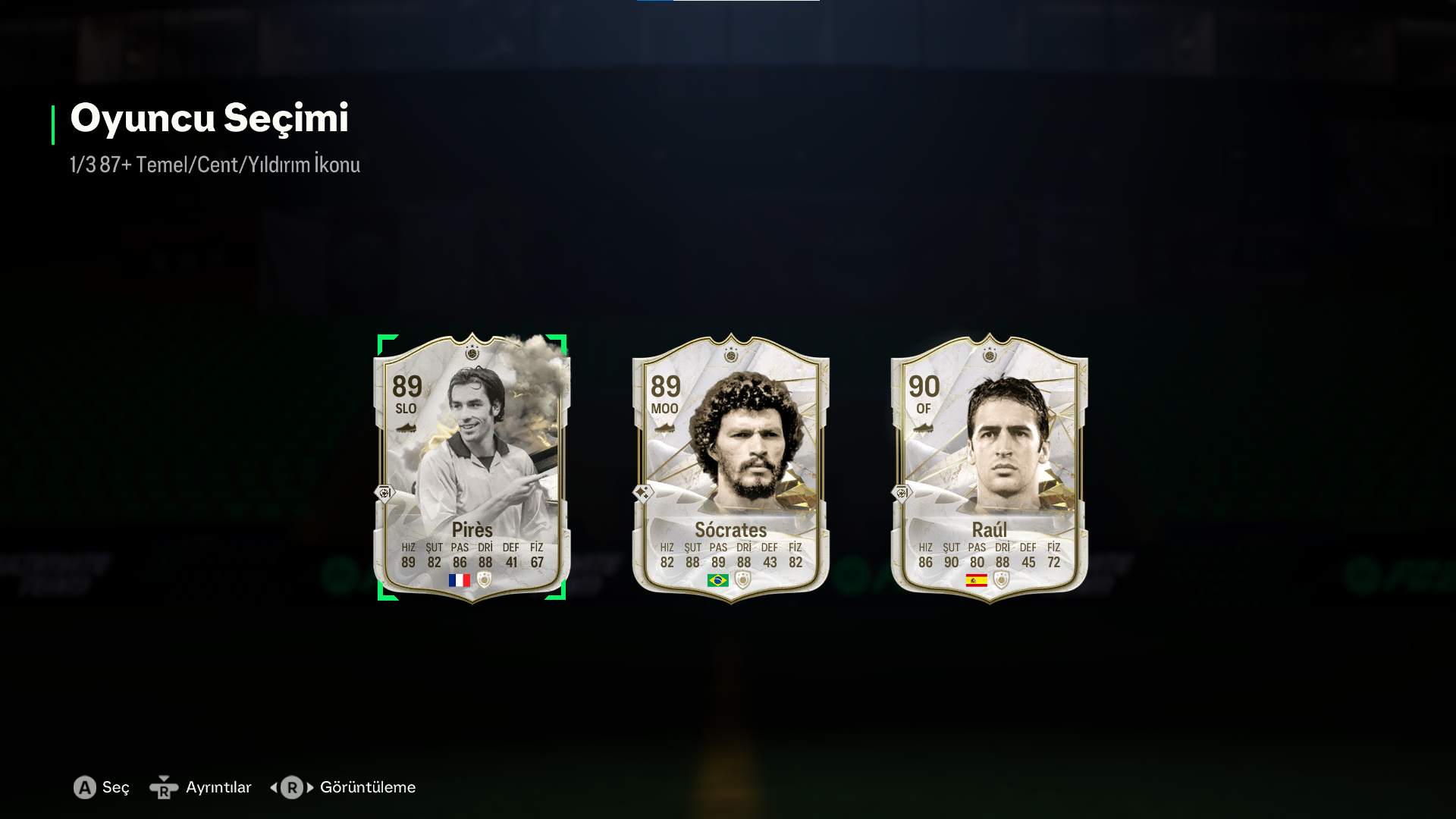This screenshot has width=1456, height=819.
Task: Select the Raúl 90 player card
Action: (990, 467)
